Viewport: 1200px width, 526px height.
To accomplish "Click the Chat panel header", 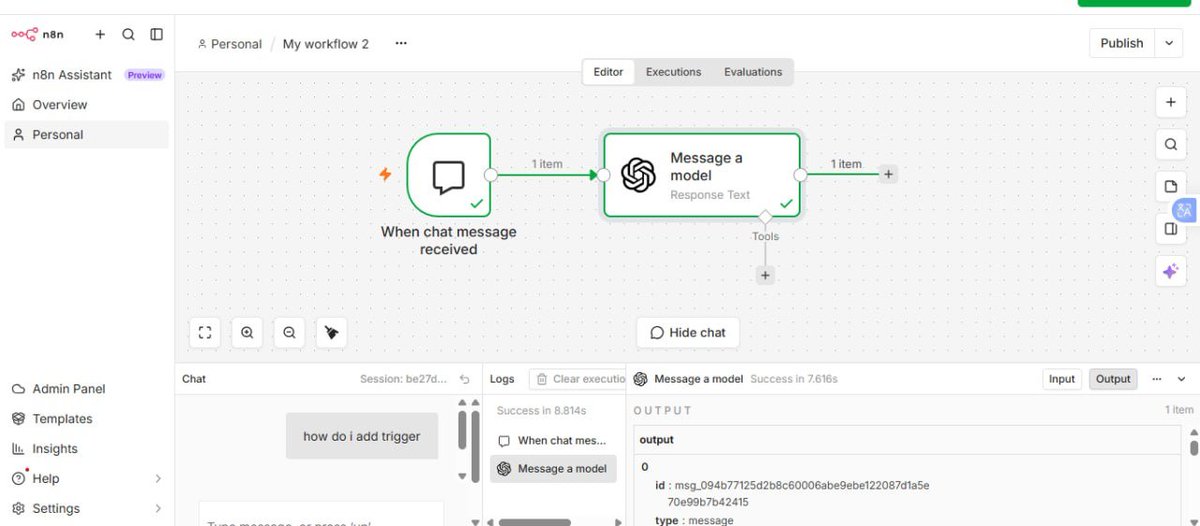I will click(194, 379).
